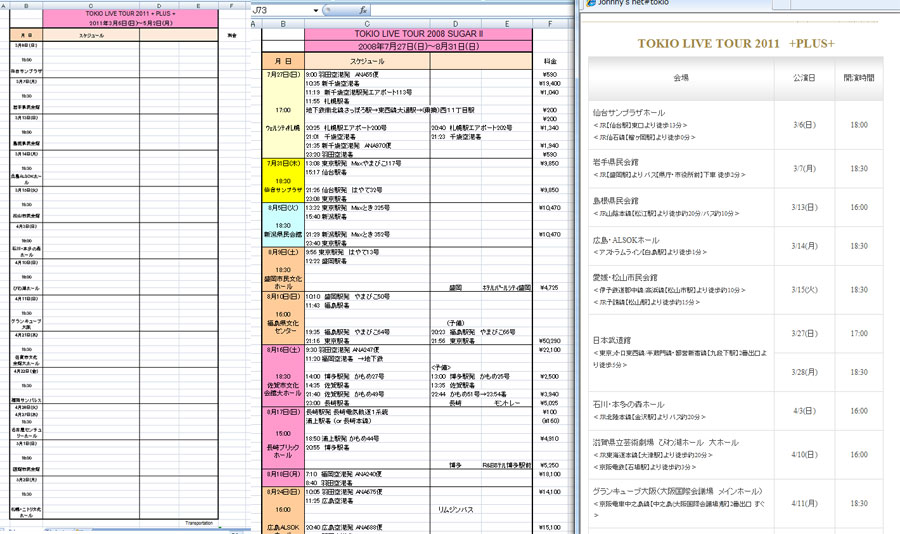
Task: Click the Transportation label below 2011 table
Action: point(199,523)
